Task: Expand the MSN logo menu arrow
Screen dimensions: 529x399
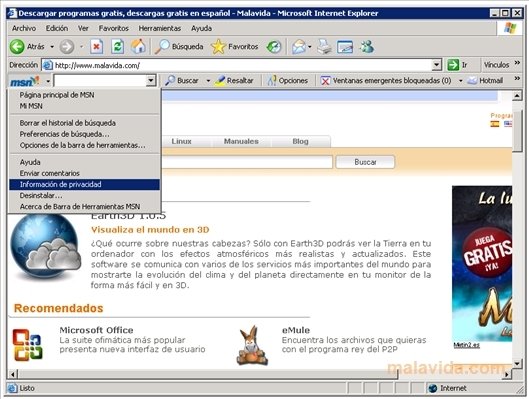Action: tap(48, 81)
